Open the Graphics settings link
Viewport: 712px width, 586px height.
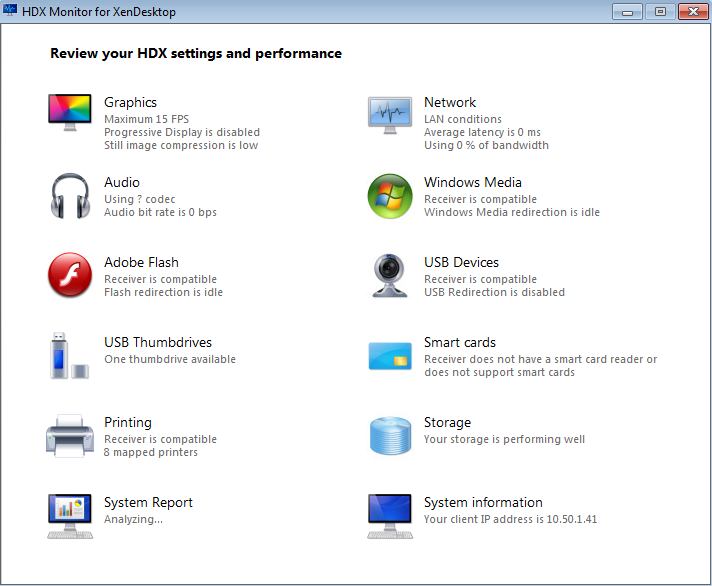(x=130, y=102)
